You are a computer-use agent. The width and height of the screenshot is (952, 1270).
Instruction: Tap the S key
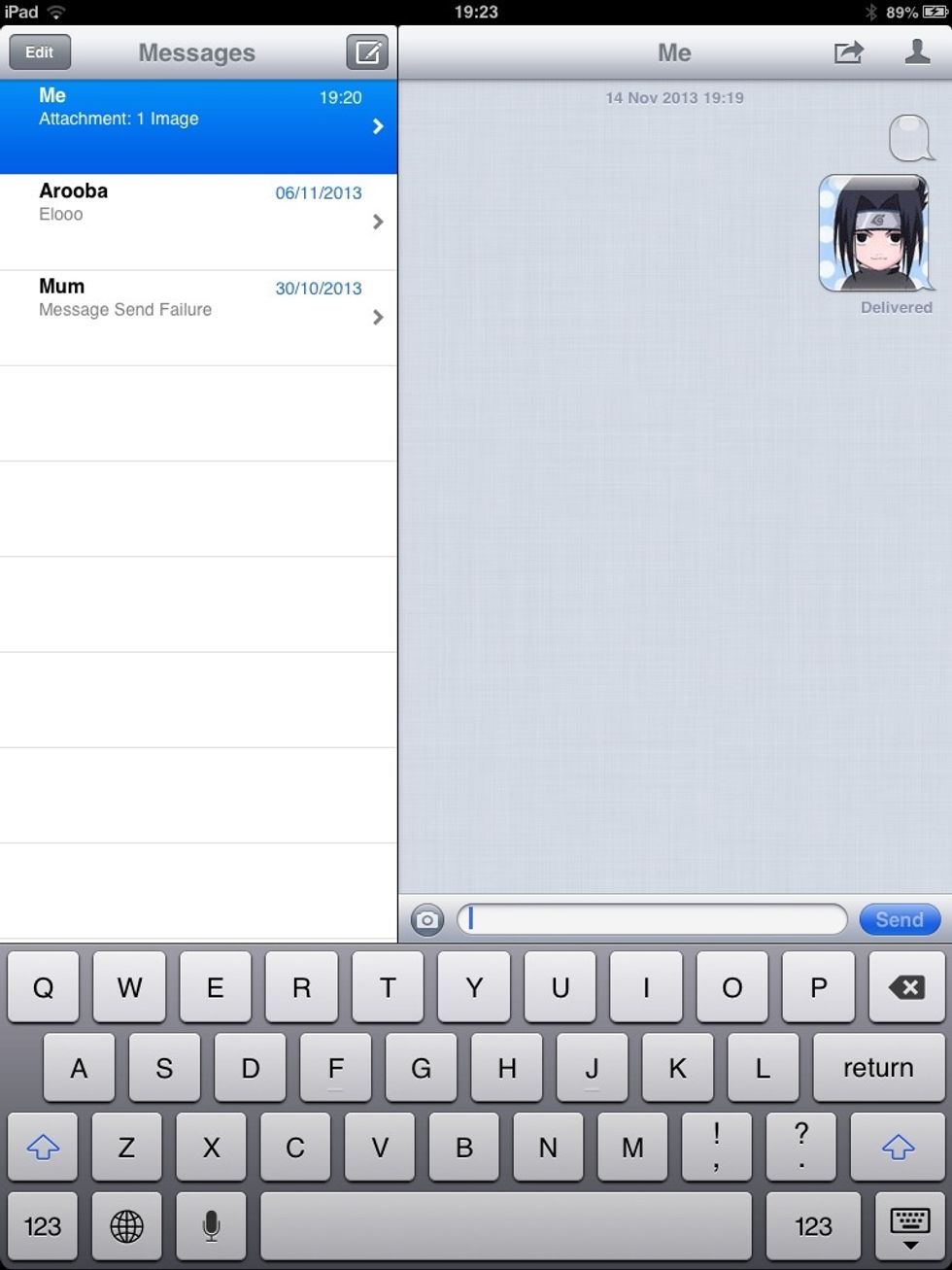click(x=164, y=1067)
